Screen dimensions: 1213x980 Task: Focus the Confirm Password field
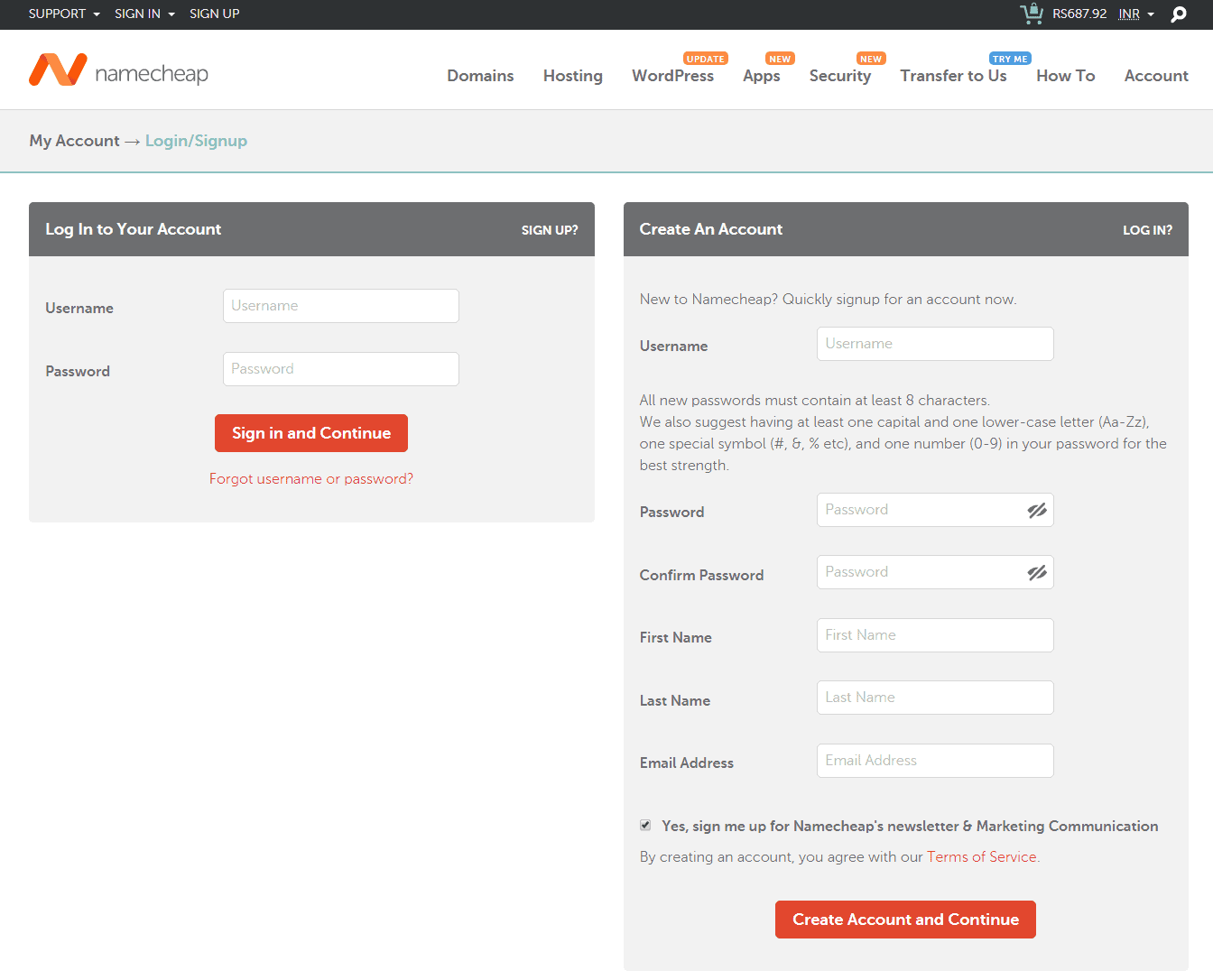coord(935,572)
